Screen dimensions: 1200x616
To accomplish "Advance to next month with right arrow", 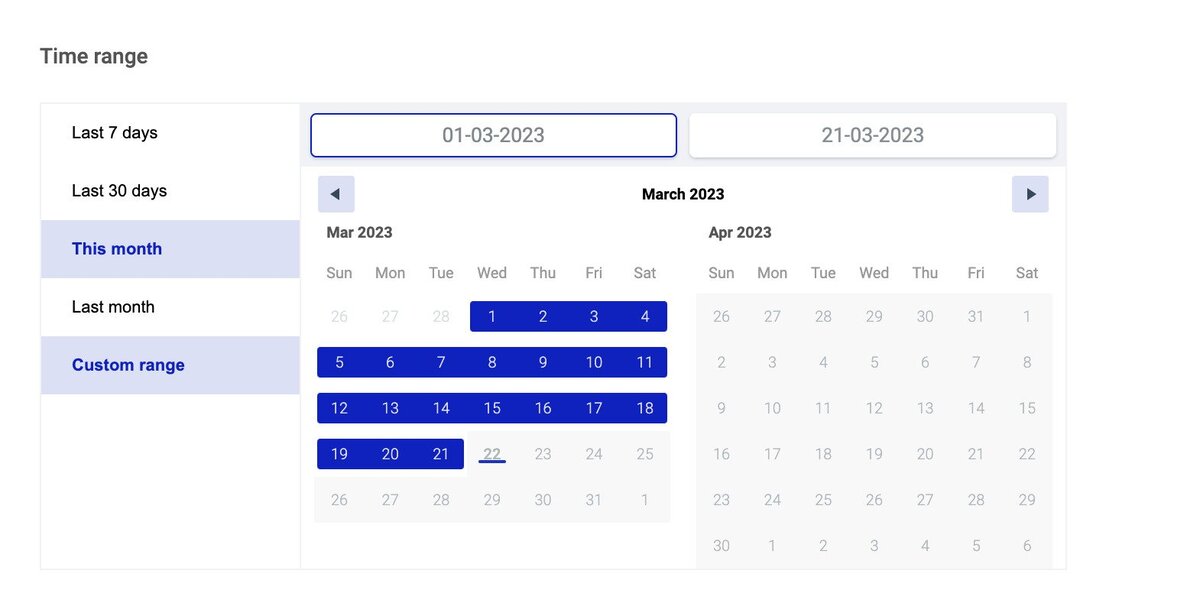I will [x=1030, y=194].
